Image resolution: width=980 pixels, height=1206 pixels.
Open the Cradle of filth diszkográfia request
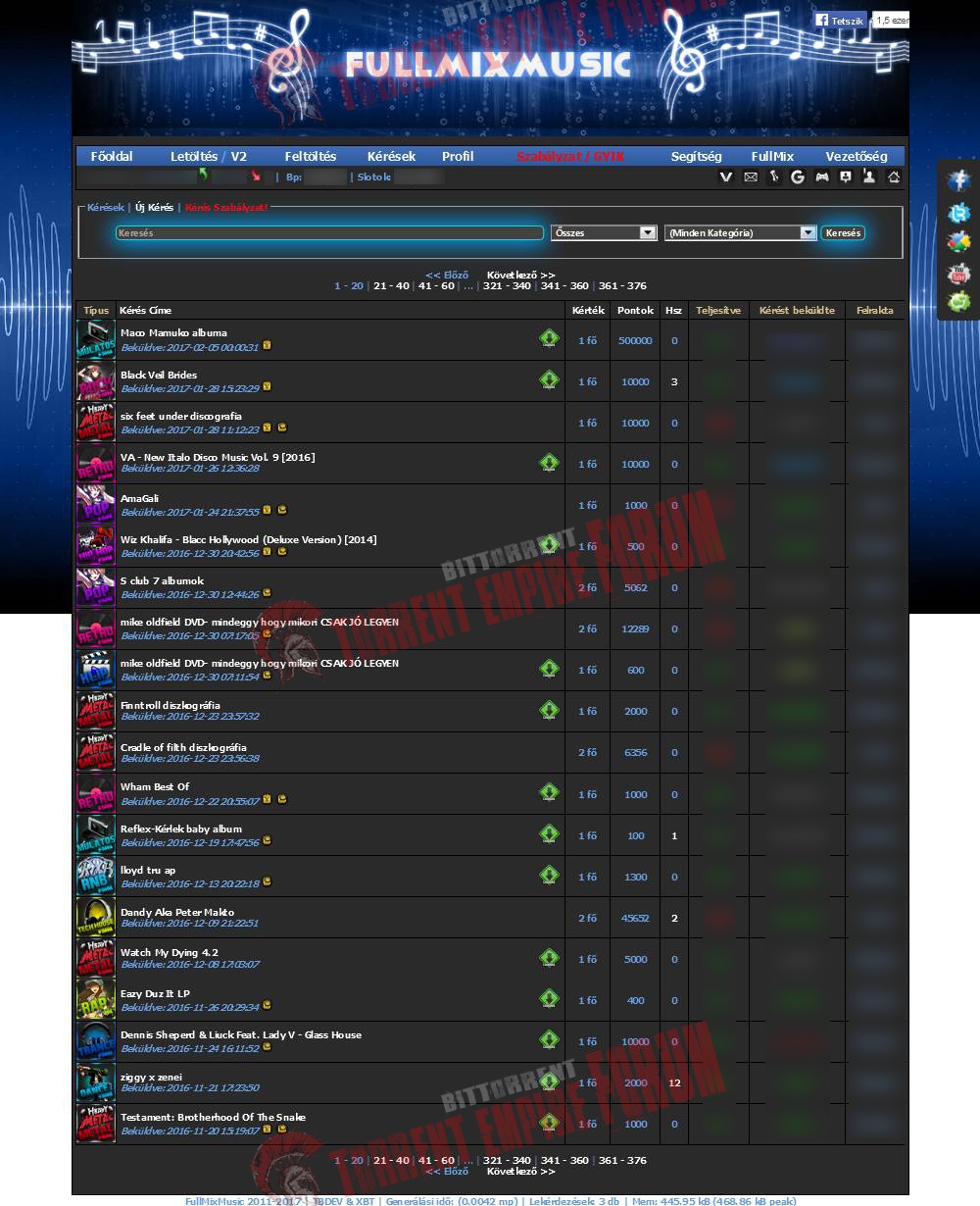point(183,747)
